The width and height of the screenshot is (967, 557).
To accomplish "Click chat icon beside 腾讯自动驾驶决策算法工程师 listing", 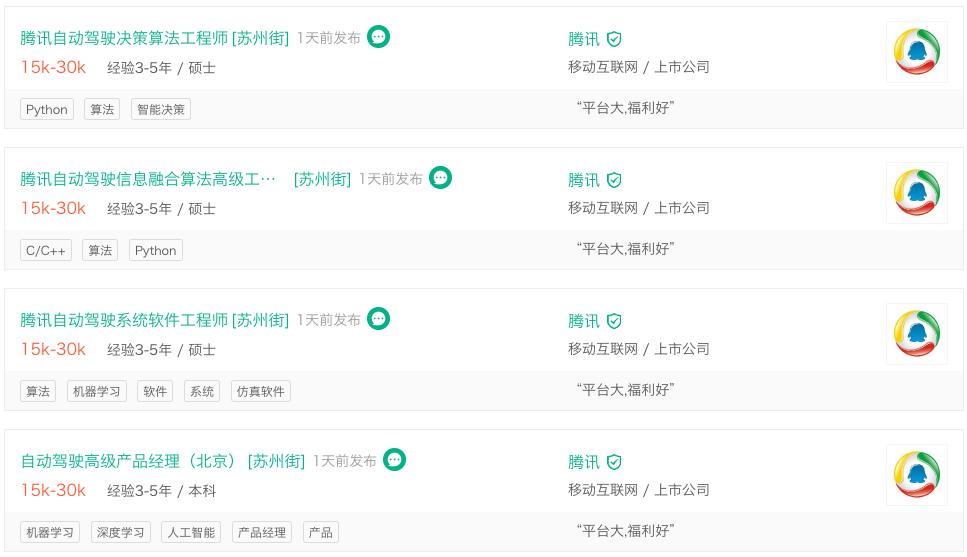I will [x=378, y=37].
